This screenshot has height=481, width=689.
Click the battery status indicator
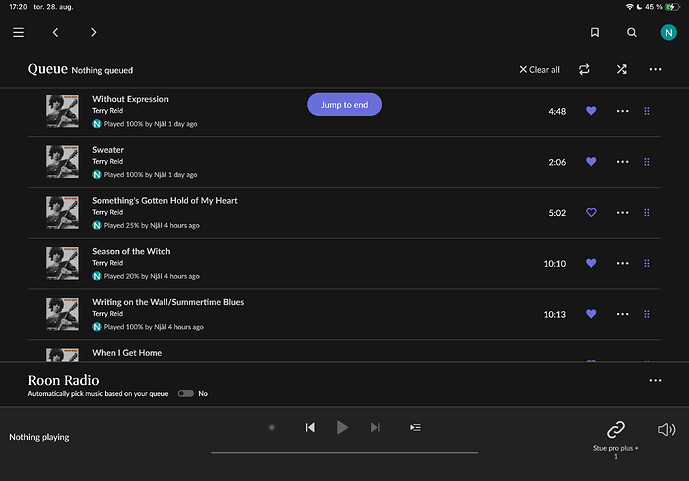[x=672, y=7]
